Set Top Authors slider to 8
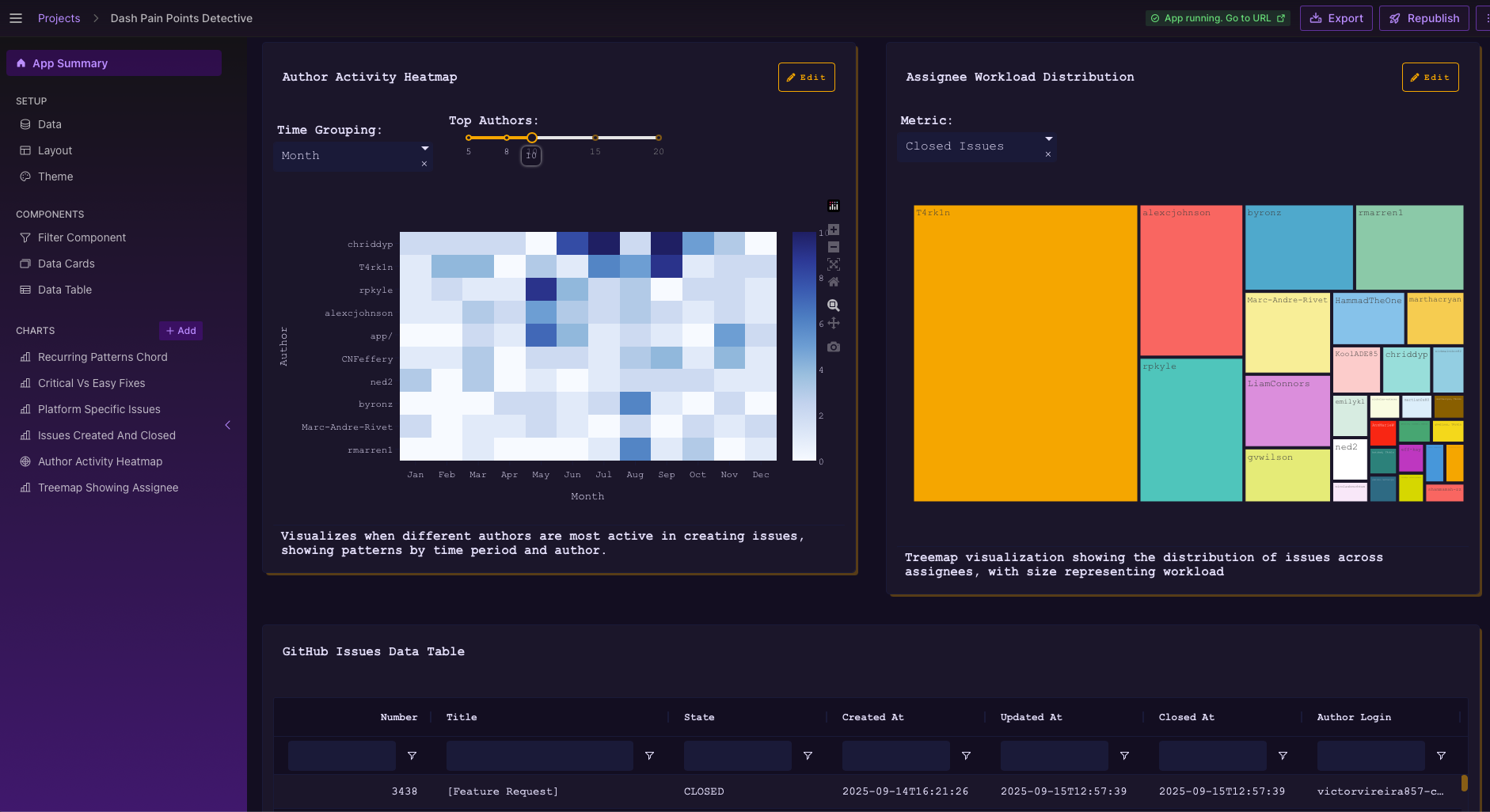This screenshot has width=1490, height=812. [507, 138]
